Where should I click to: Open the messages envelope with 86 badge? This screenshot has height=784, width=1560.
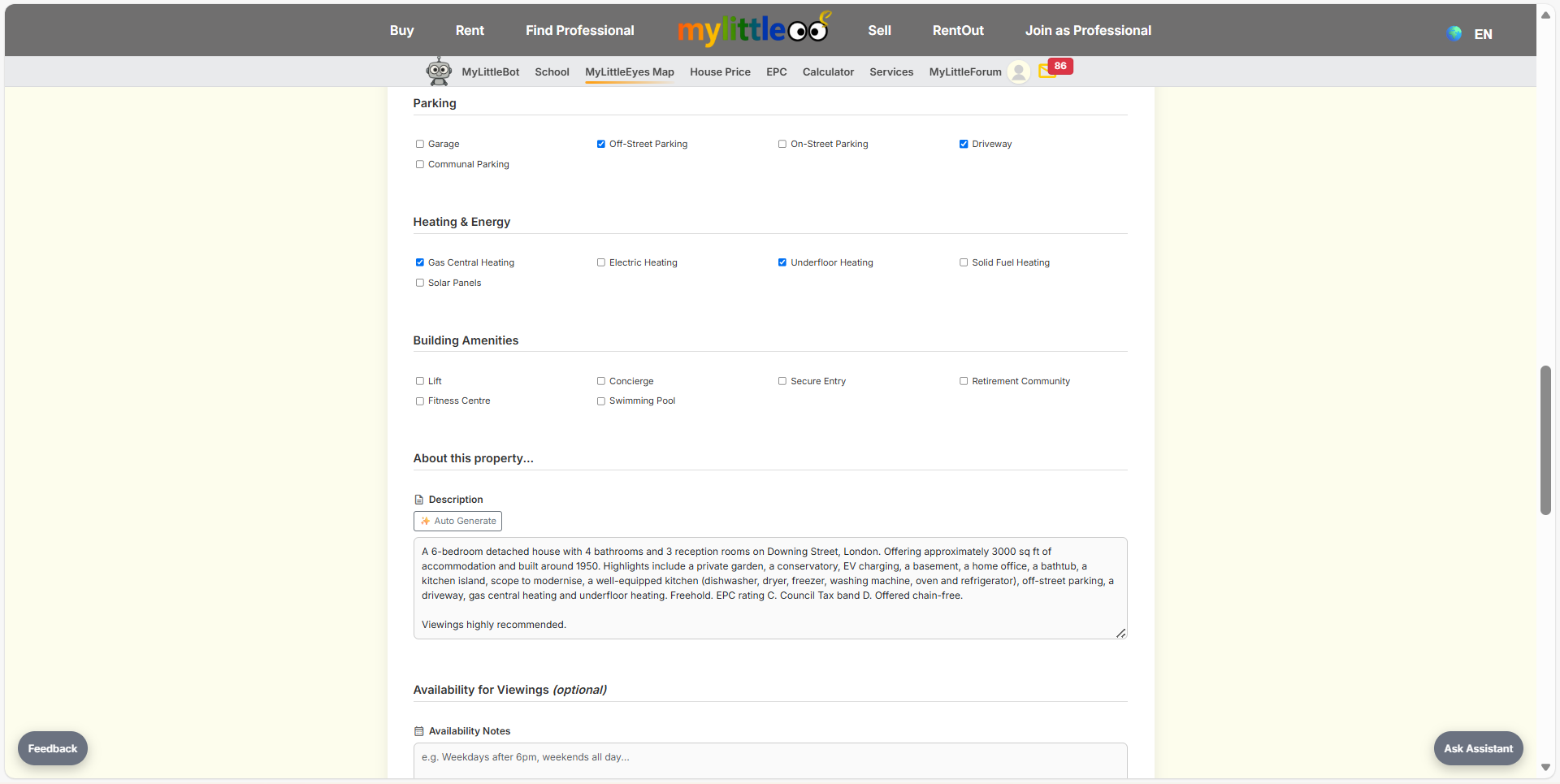click(1046, 71)
